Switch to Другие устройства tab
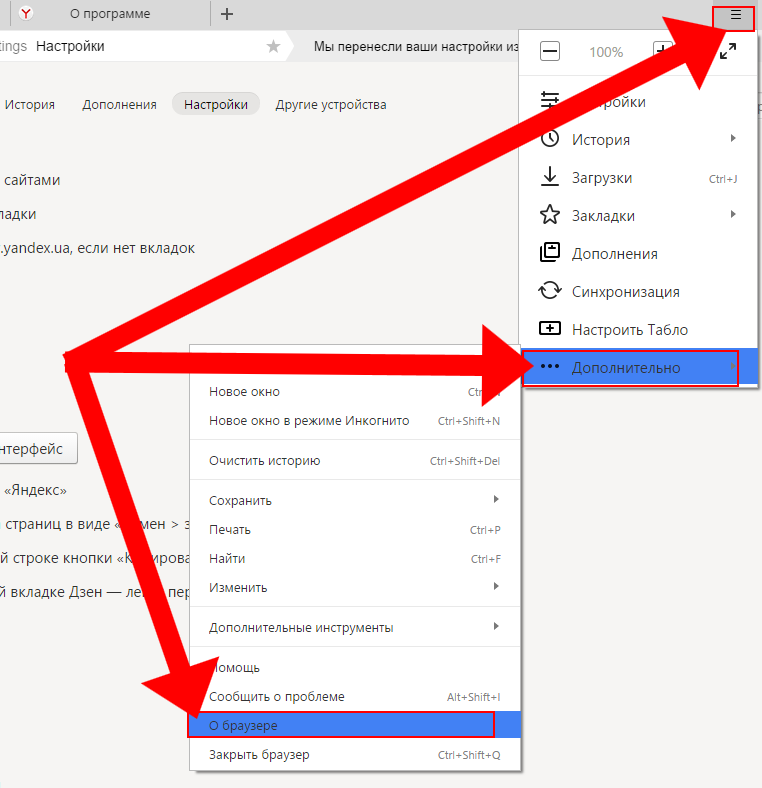This screenshot has width=762, height=788. click(330, 104)
